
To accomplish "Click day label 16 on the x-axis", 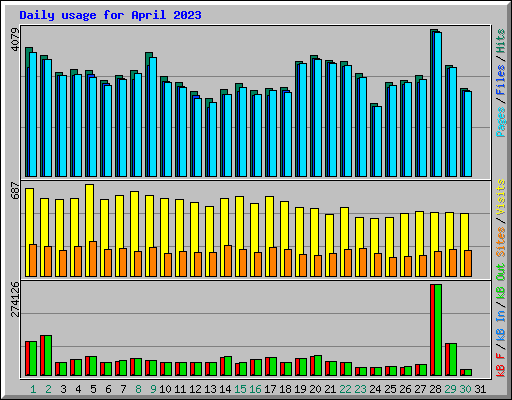I will (x=255, y=389).
